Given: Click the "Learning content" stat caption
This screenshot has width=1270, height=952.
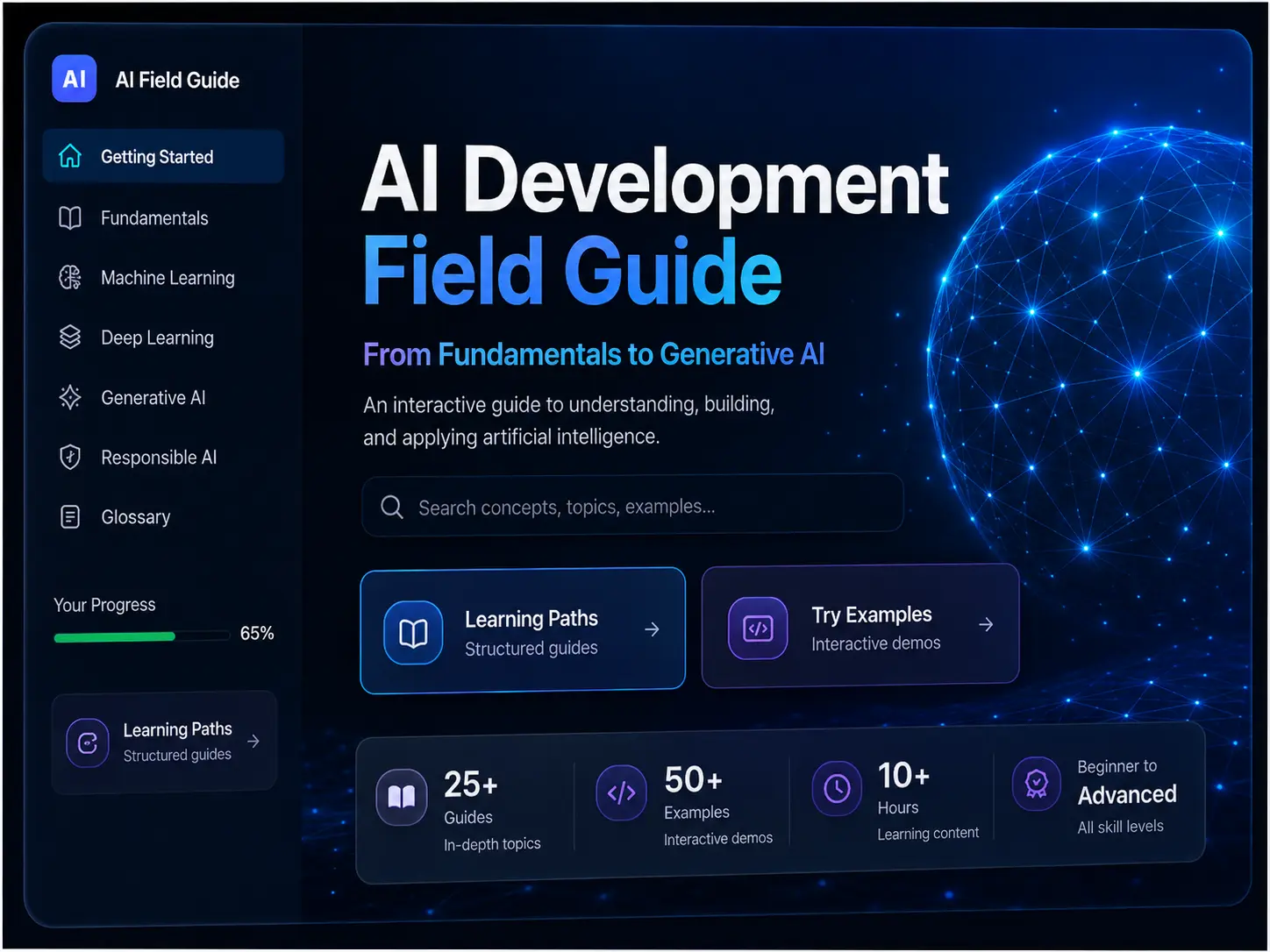Looking at the screenshot, I should 928,834.
